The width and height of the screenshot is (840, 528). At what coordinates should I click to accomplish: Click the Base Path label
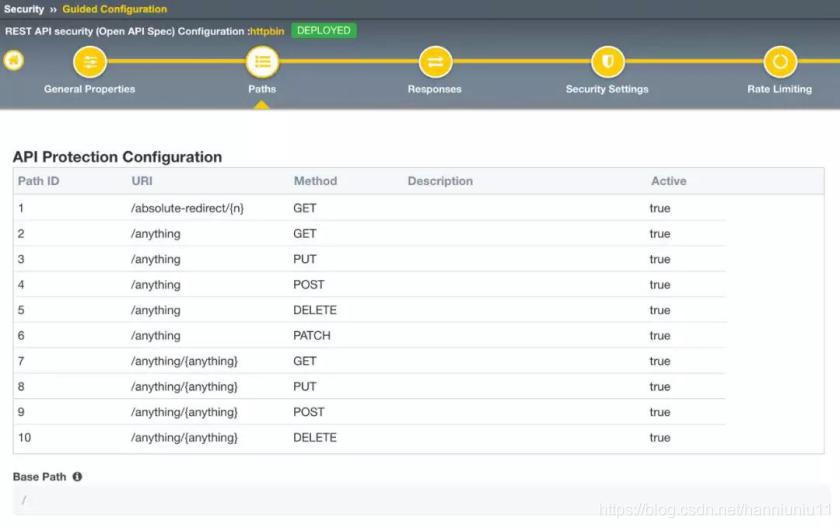[x=40, y=477]
